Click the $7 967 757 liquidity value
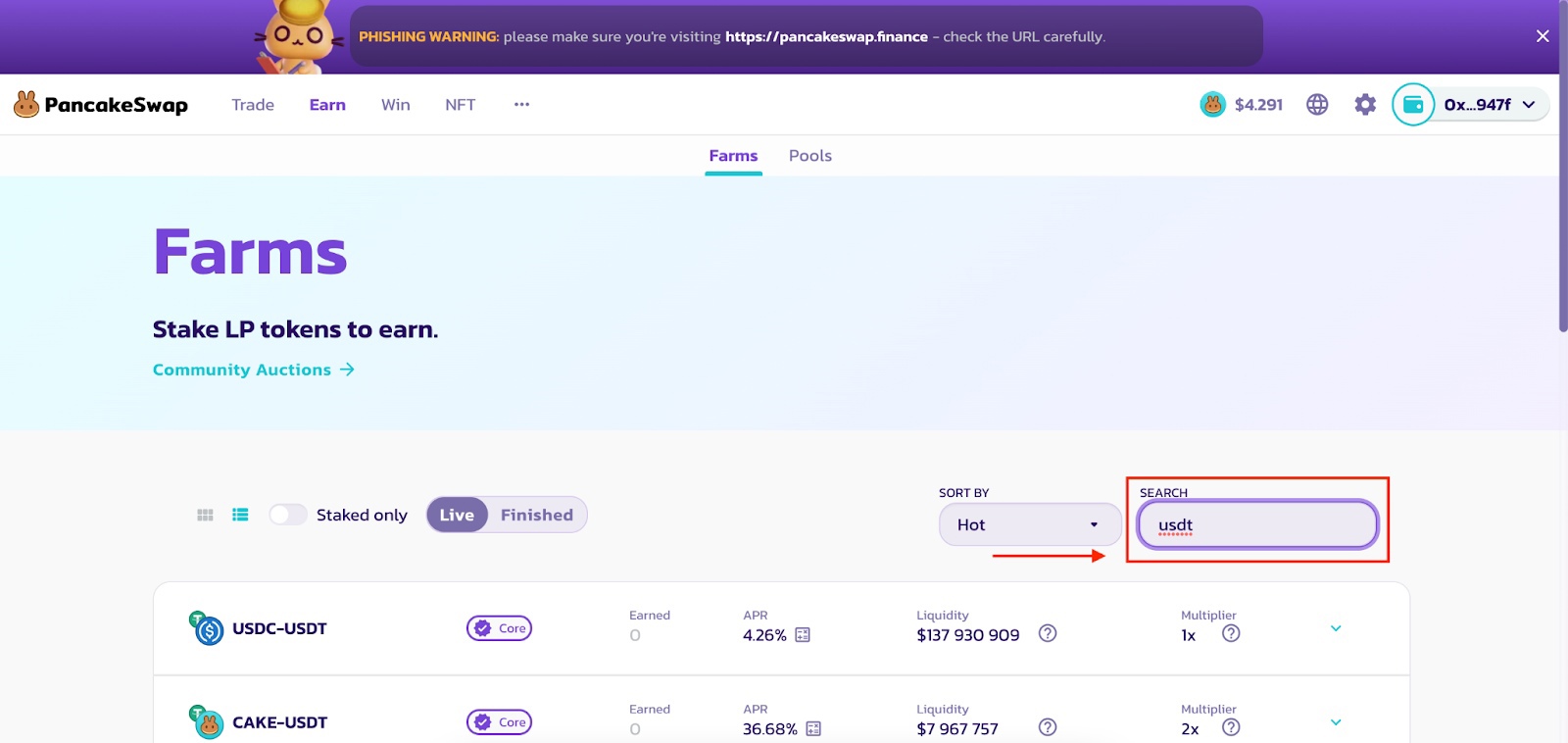The image size is (1568, 743). point(957,729)
